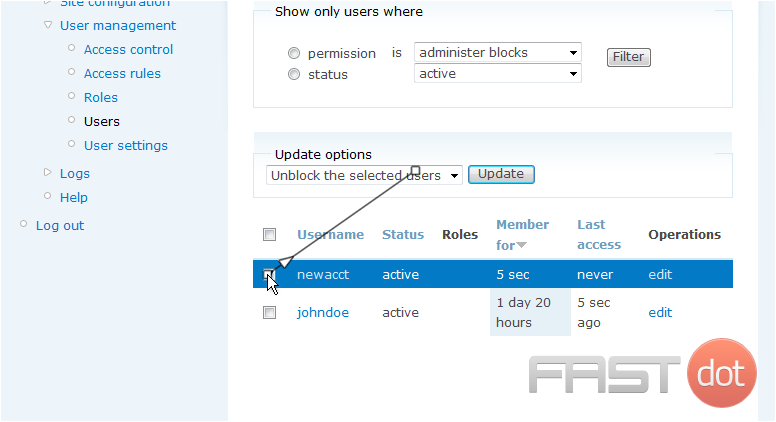Select the permission radio button
Screen dimensions: 776x422
(294, 53)
